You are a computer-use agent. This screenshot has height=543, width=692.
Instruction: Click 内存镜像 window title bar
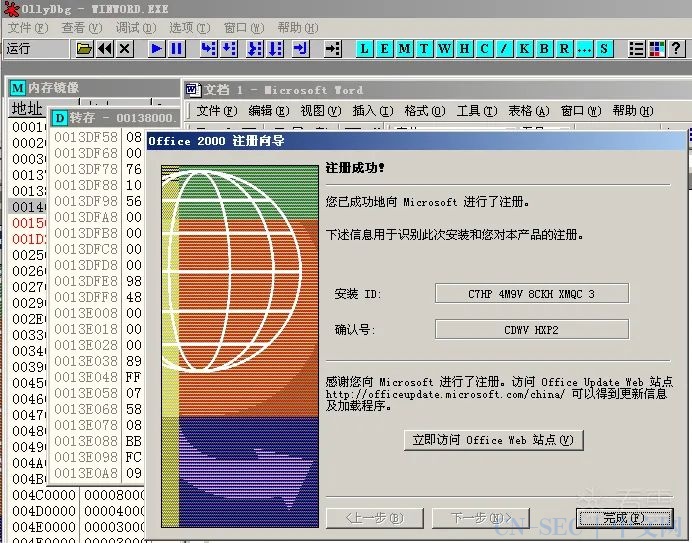click(94, 88)
